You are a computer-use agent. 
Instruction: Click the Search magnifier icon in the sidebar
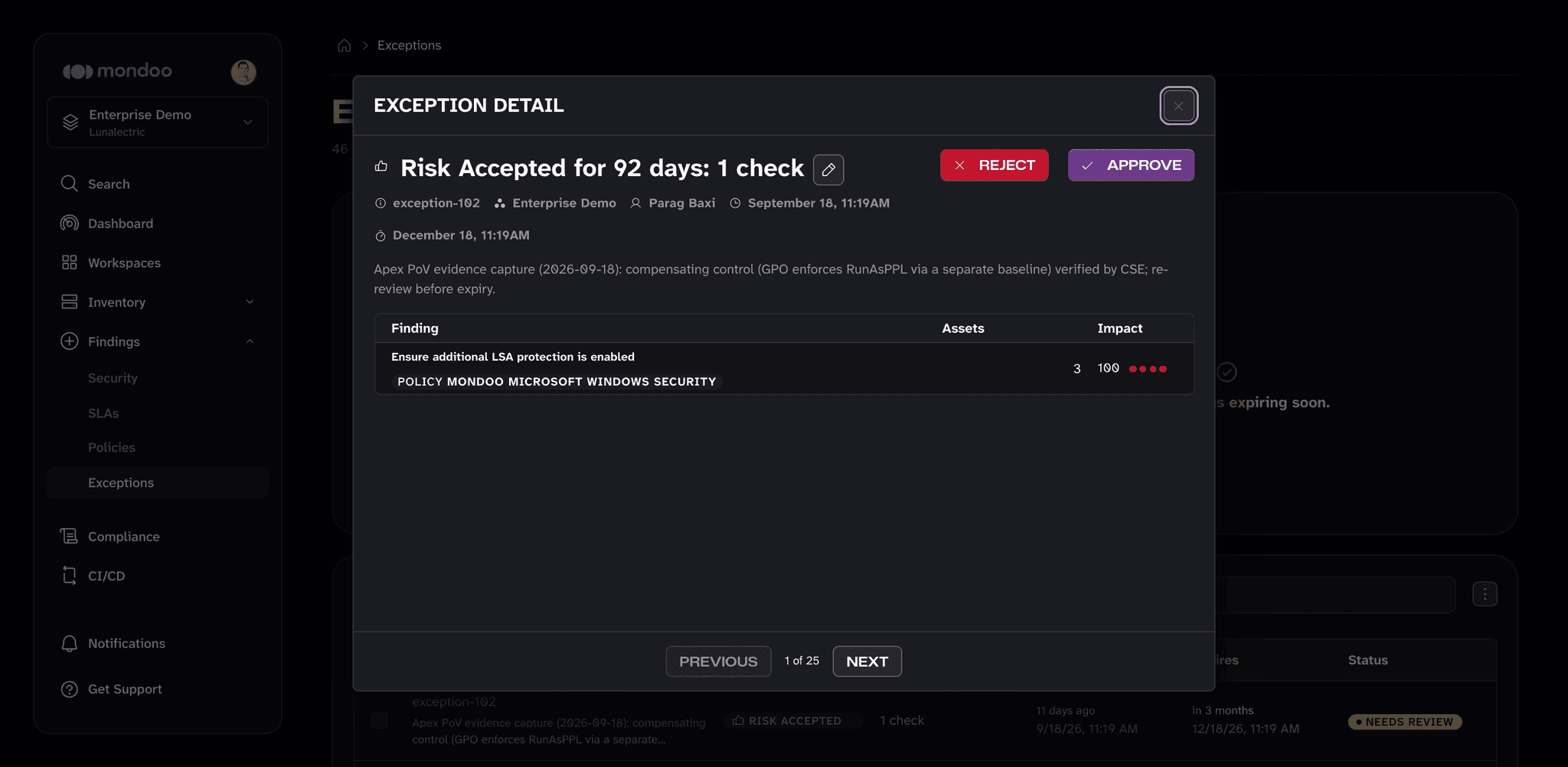[69, 184]
